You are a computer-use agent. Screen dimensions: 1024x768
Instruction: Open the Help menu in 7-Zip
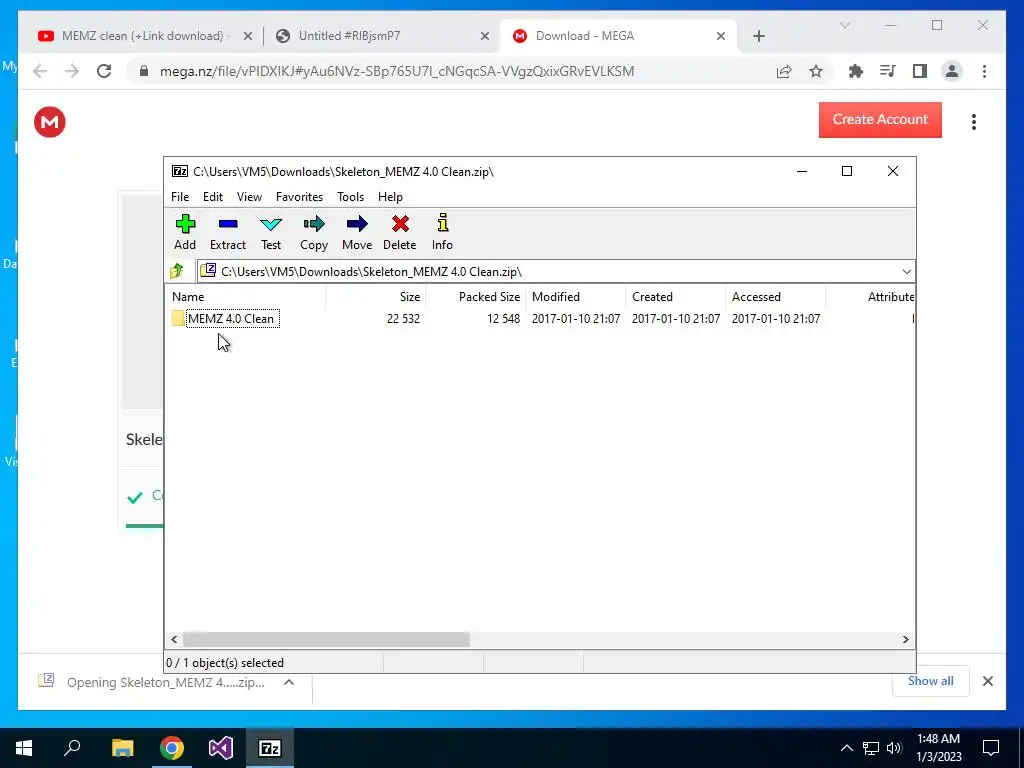390,197
